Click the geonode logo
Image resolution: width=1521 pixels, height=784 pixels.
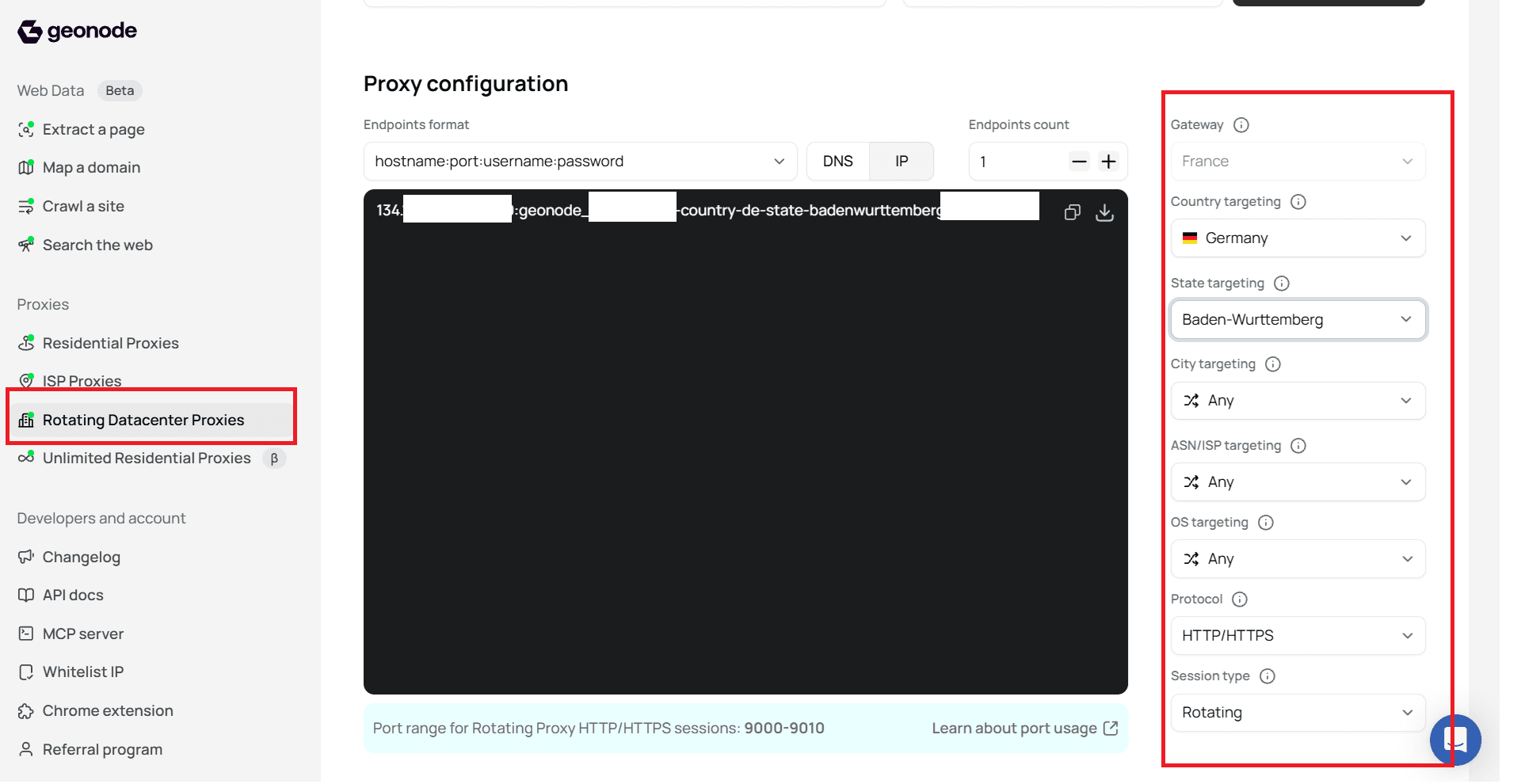(77, 31)
